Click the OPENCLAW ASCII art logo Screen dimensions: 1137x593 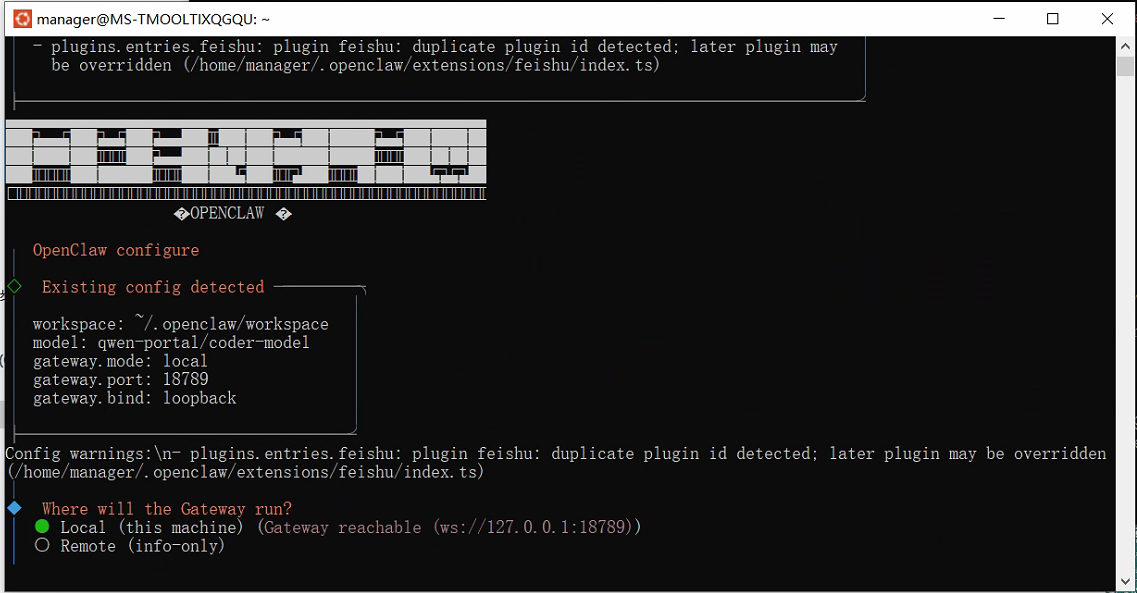pos(246,159)
